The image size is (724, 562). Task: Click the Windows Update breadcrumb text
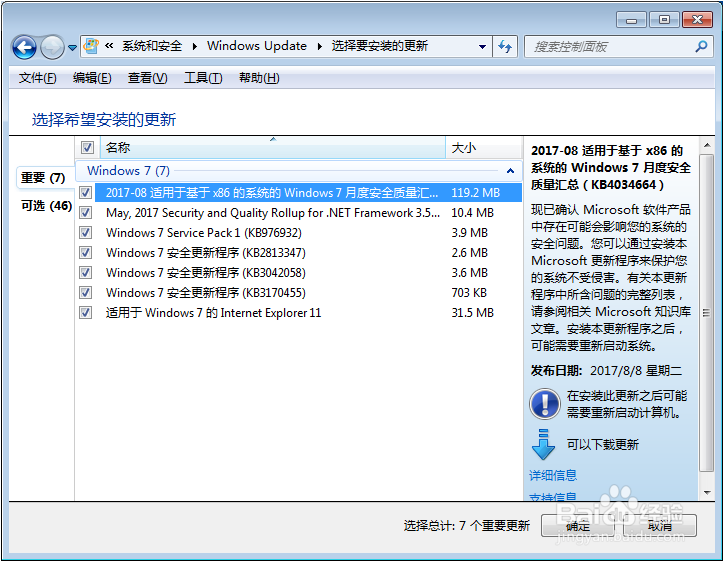(x=257, y=46)
